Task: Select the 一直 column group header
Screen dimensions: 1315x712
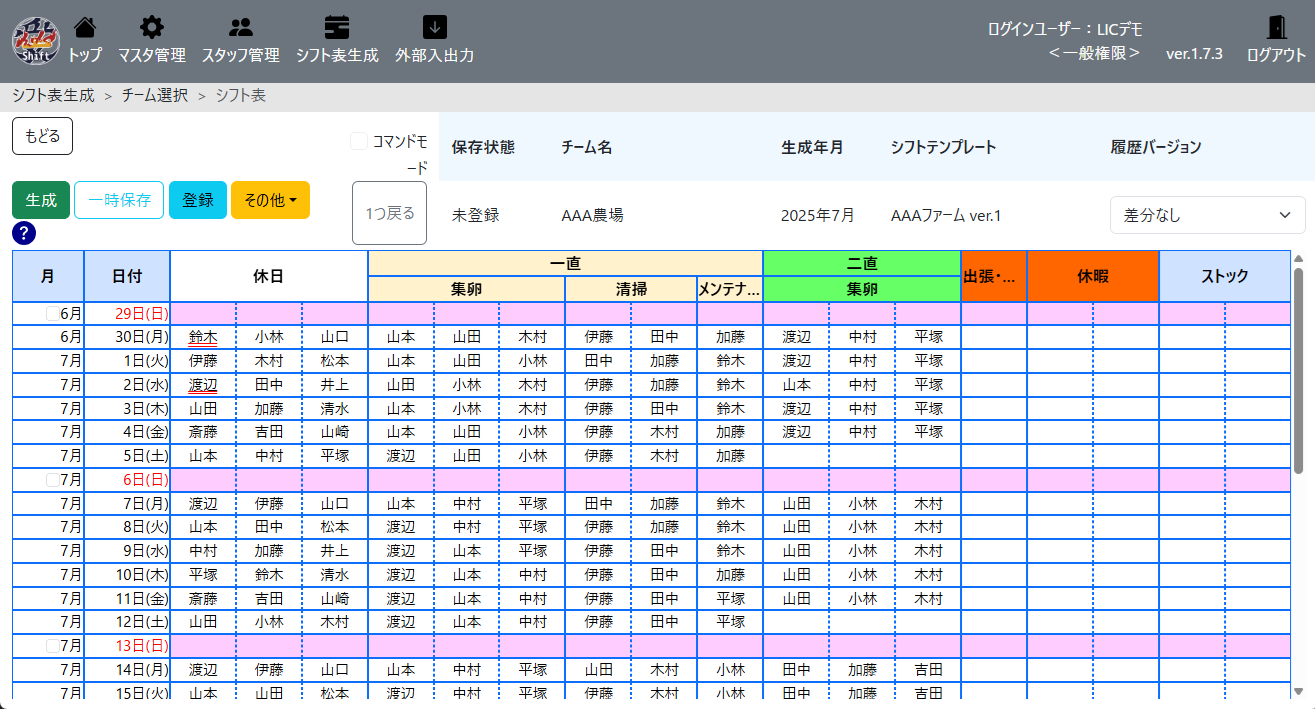Action: 565,264
